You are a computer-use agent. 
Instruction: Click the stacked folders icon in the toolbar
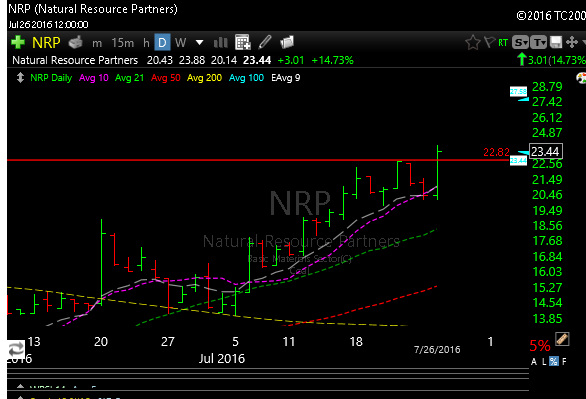(287, 42)
